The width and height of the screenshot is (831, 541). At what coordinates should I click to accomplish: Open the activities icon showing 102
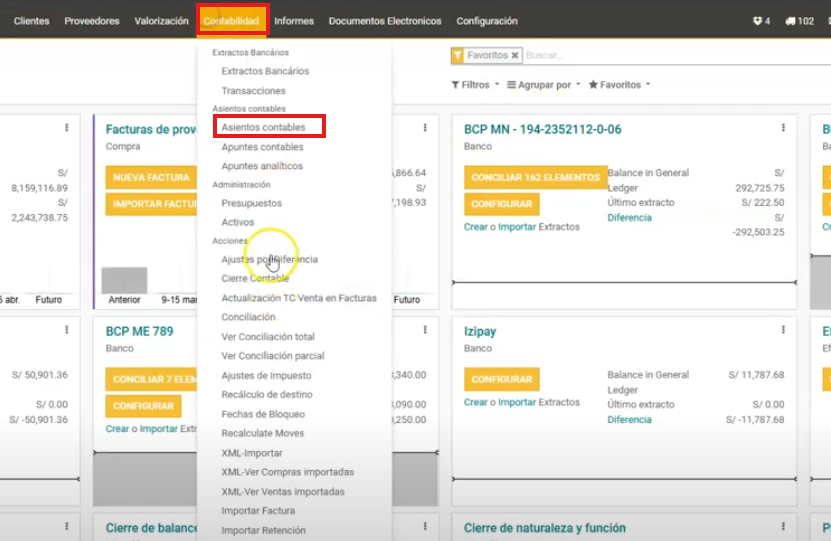(x=799, y=21)
